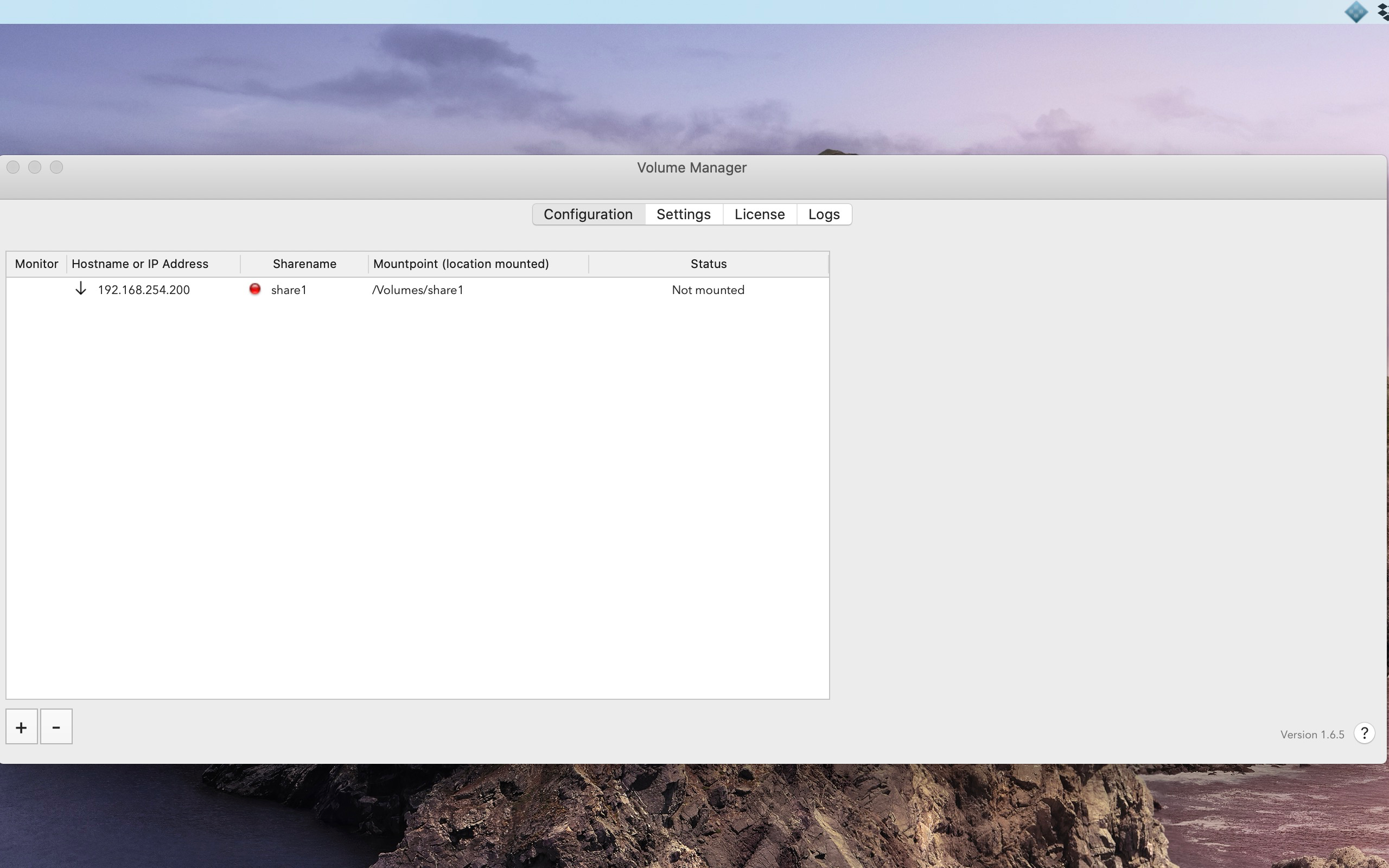Click the /Volumes/share1 mountpoint cell
The height and width of the screenshot is (868, 1389).
pyautogui.click(x=417, y=290)
